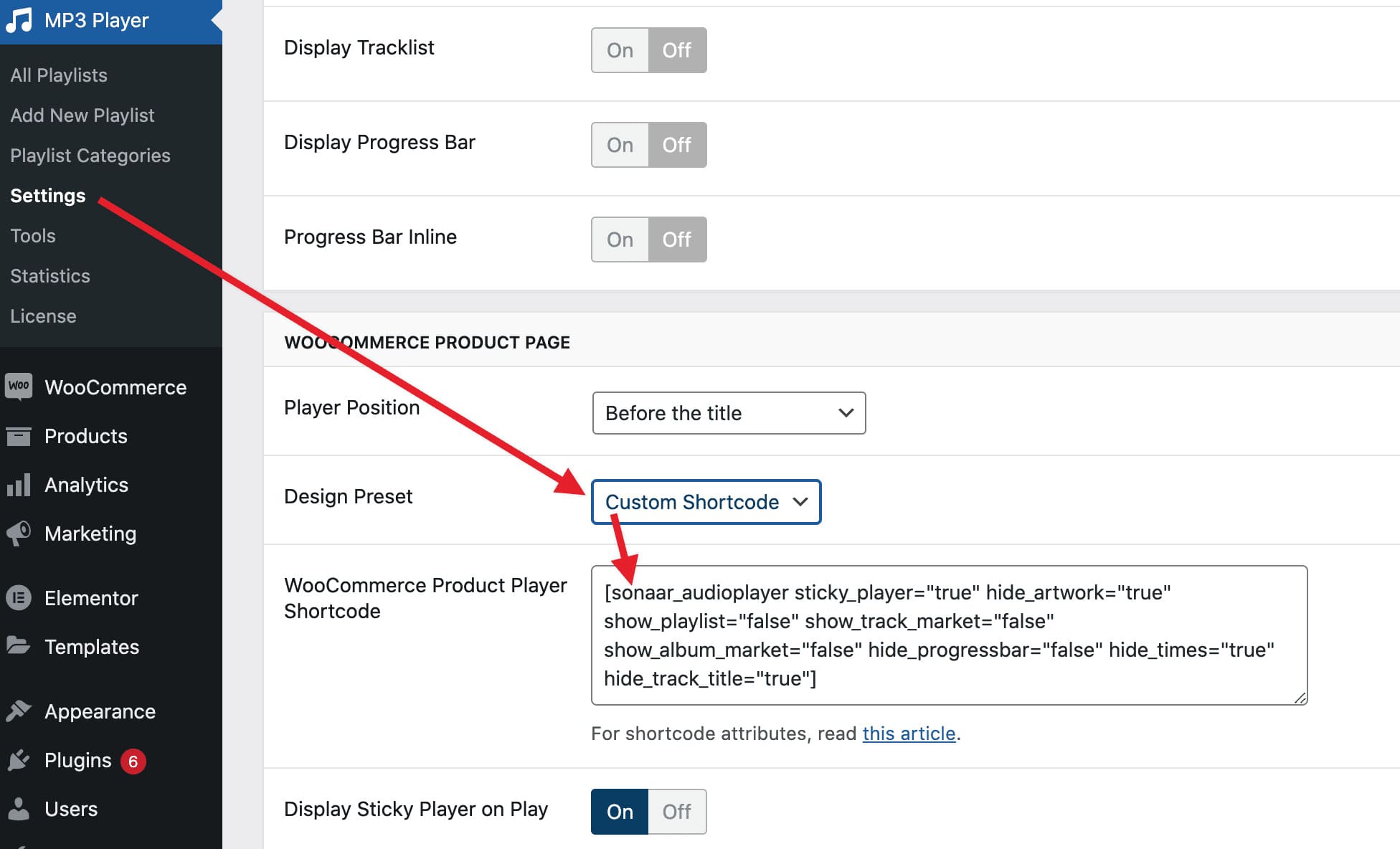Open Products admin menu
Image resolution: width=1400 pixels, height=849 pixels.
coord(111,436)
